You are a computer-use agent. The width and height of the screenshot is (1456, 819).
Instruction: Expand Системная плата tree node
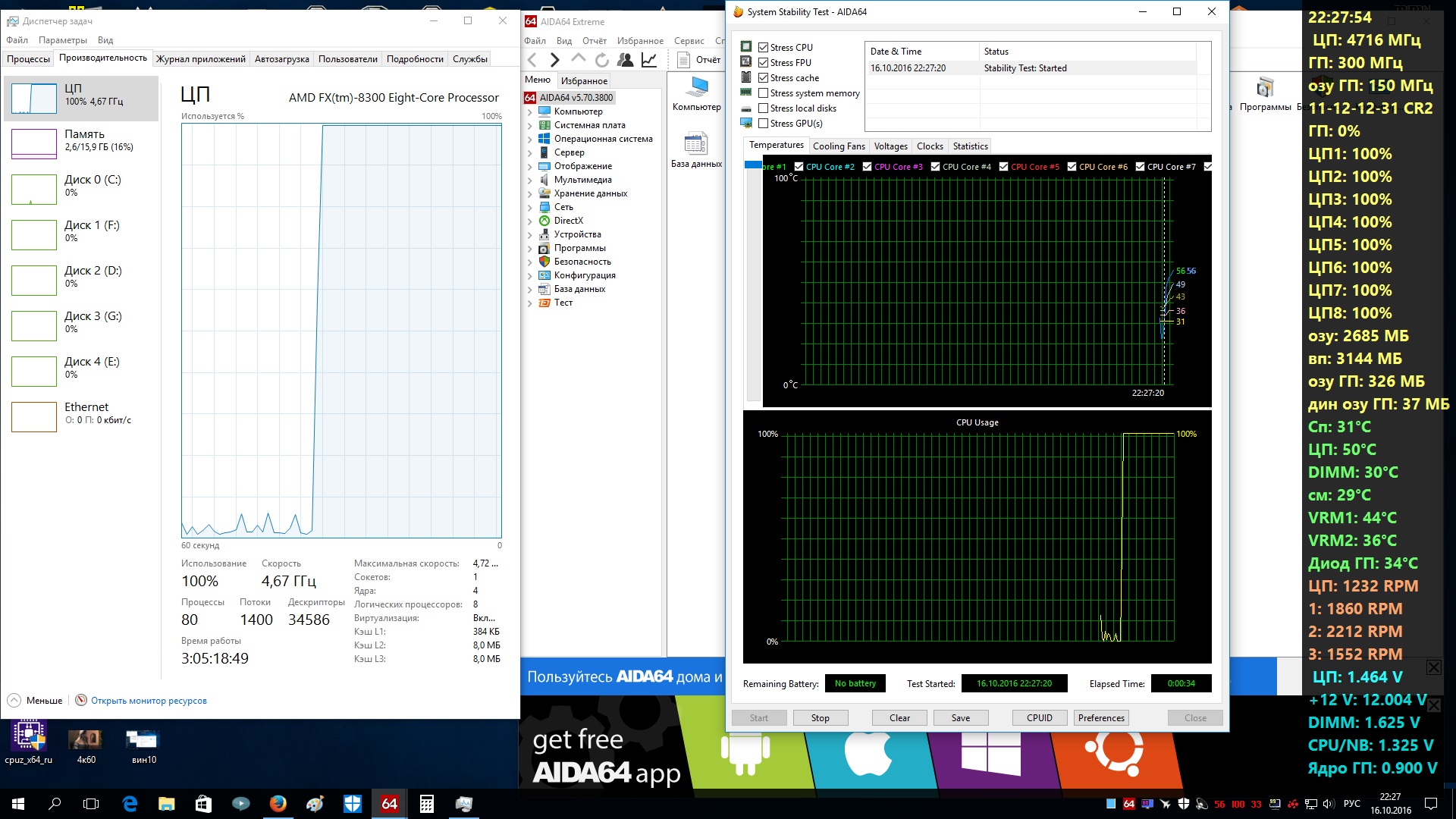click(x=529, y=126)
